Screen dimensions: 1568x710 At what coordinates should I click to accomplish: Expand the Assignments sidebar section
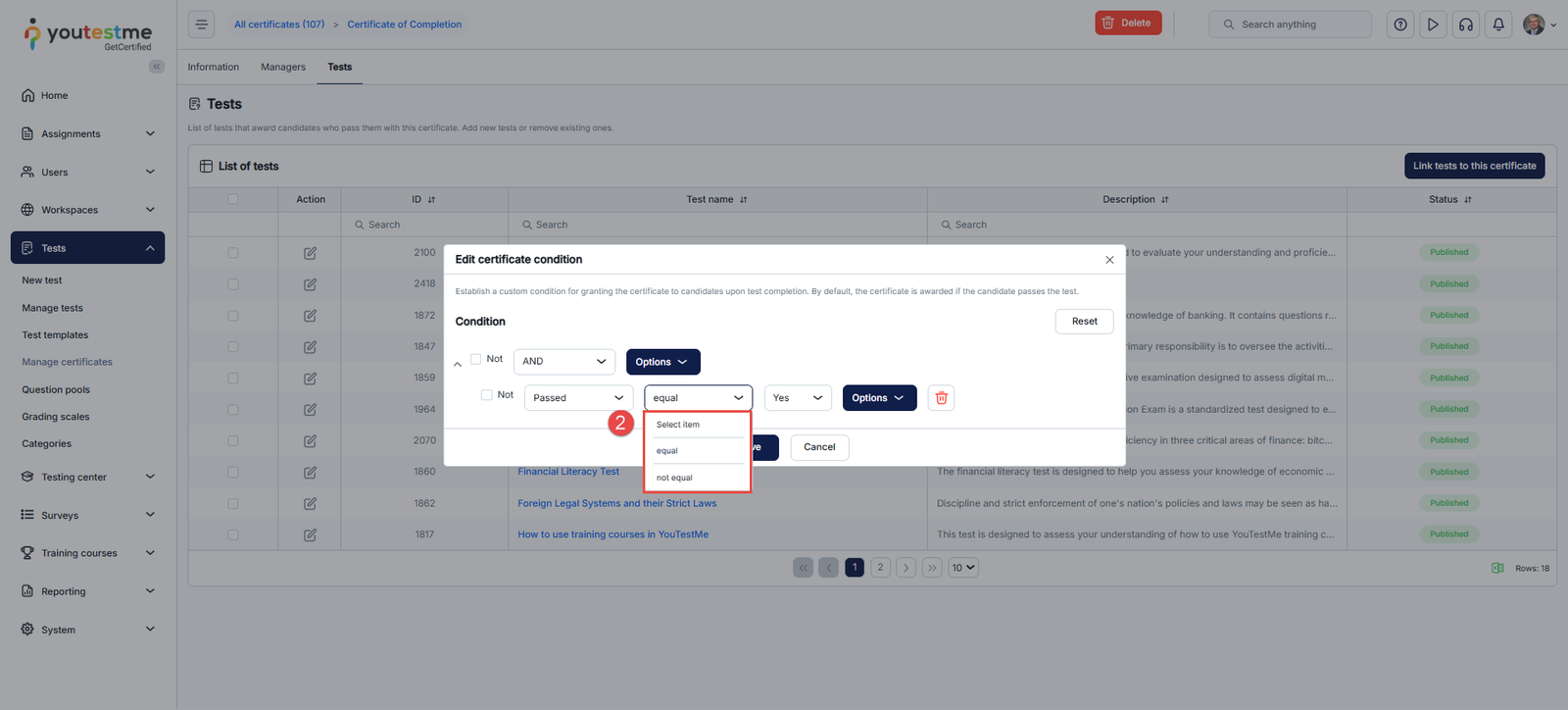(x=88, y=134)
